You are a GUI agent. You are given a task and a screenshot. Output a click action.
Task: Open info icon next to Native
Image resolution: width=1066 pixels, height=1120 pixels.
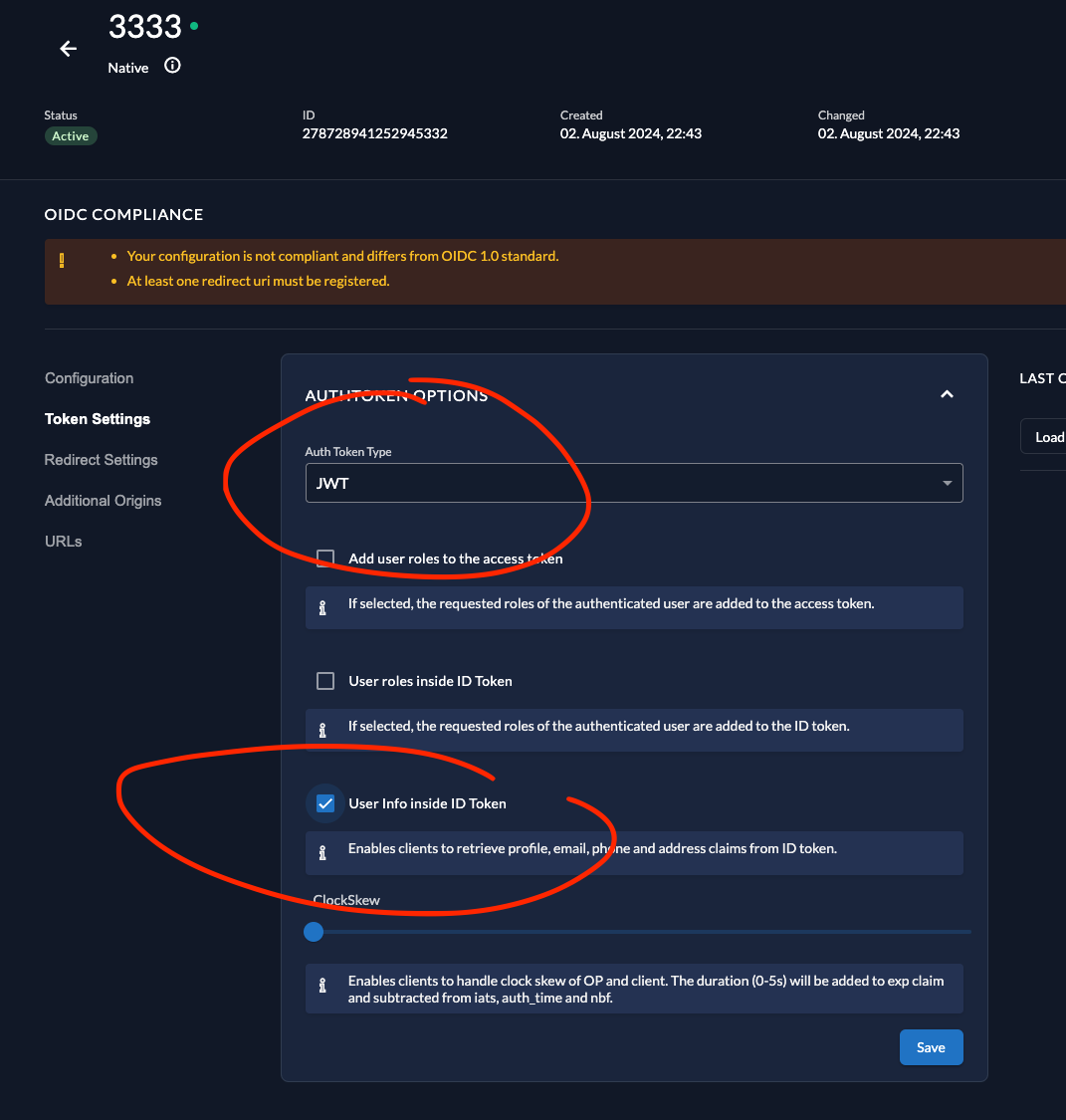pyautogui.click(x=172, y=66)
